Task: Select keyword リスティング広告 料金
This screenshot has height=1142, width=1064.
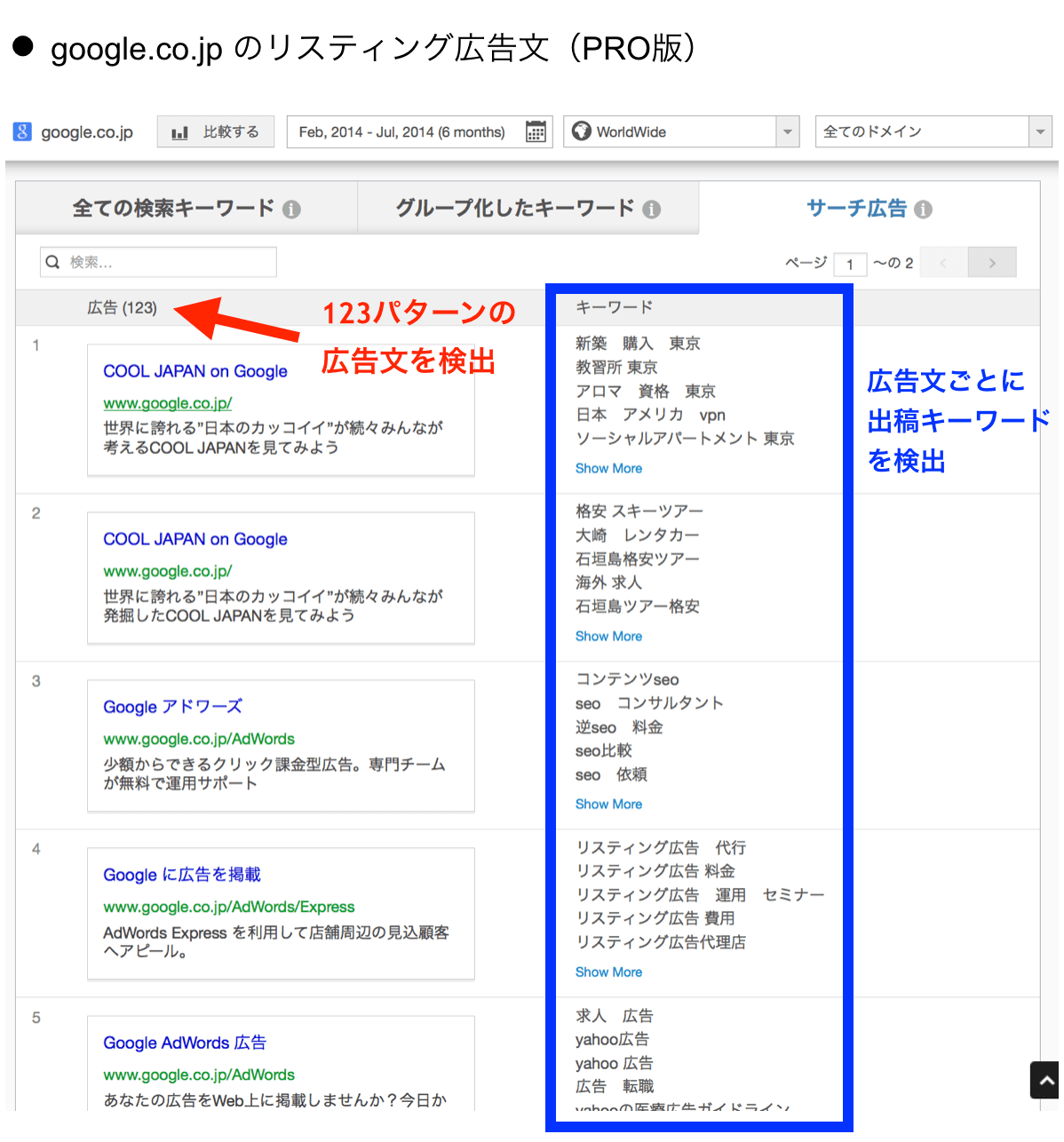Action: (655, 871)
